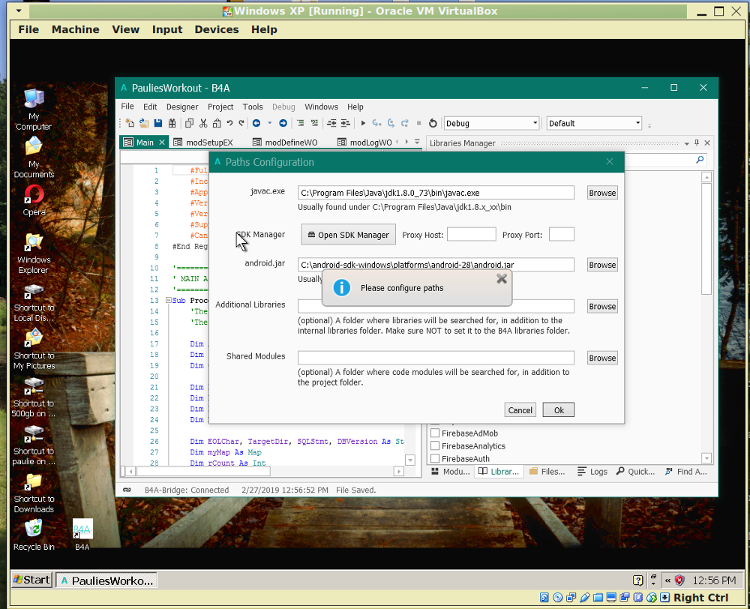Open the Default configuration dropdown
Viewport: 750px width, 609px height.
[x=637, y=124]
